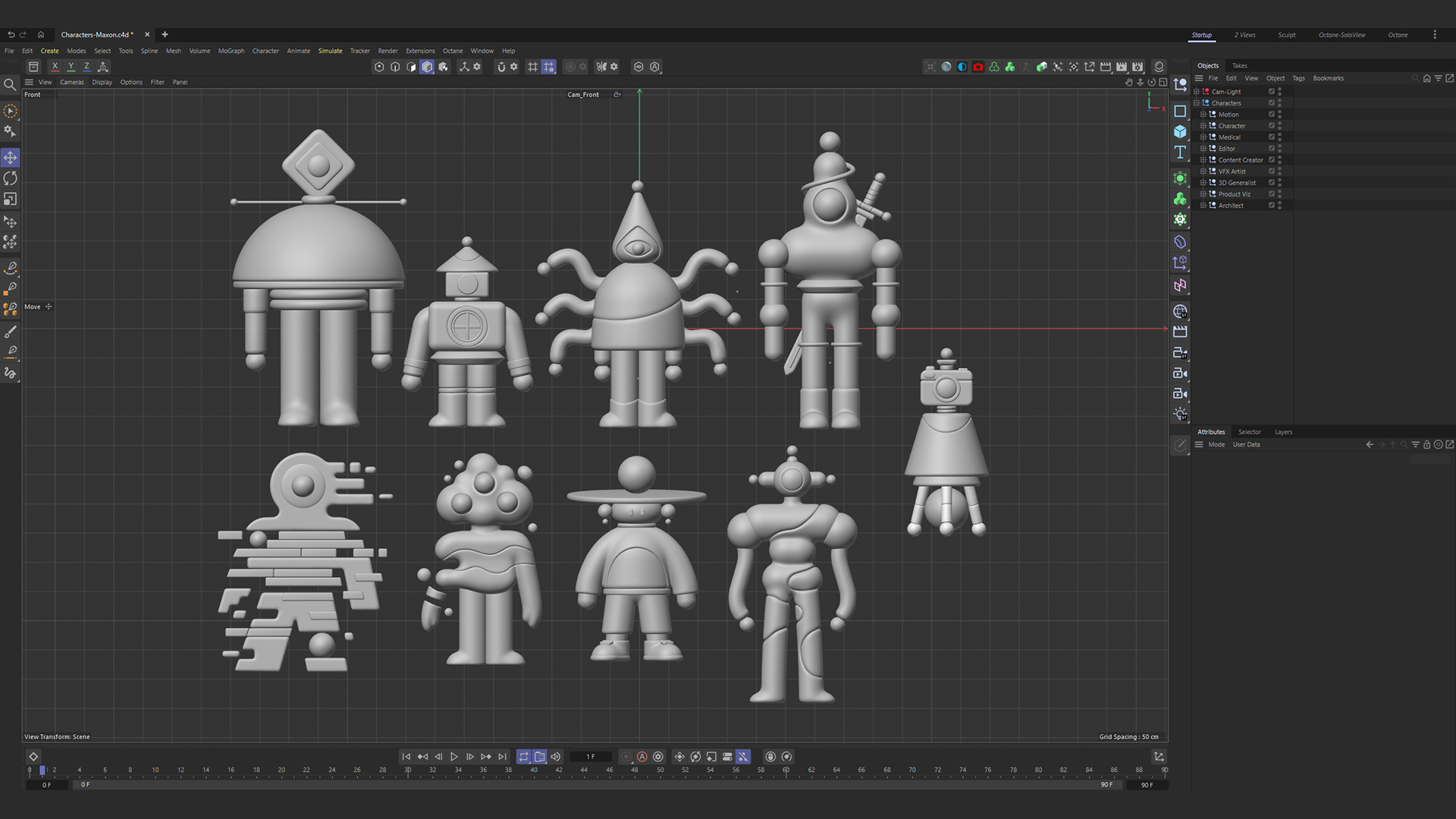Select the Rotate tool in left toolbar
The height and width of the screenshot is (819, 1456).
(11, 178)
